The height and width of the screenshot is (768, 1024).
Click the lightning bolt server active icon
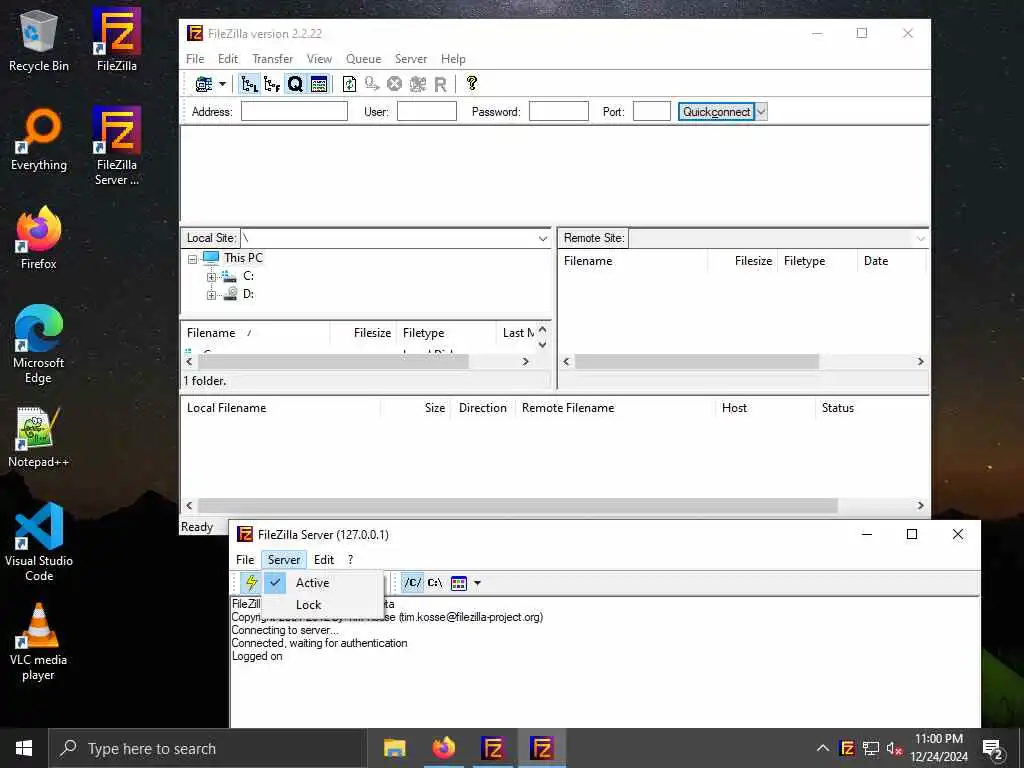click(251, 583)
